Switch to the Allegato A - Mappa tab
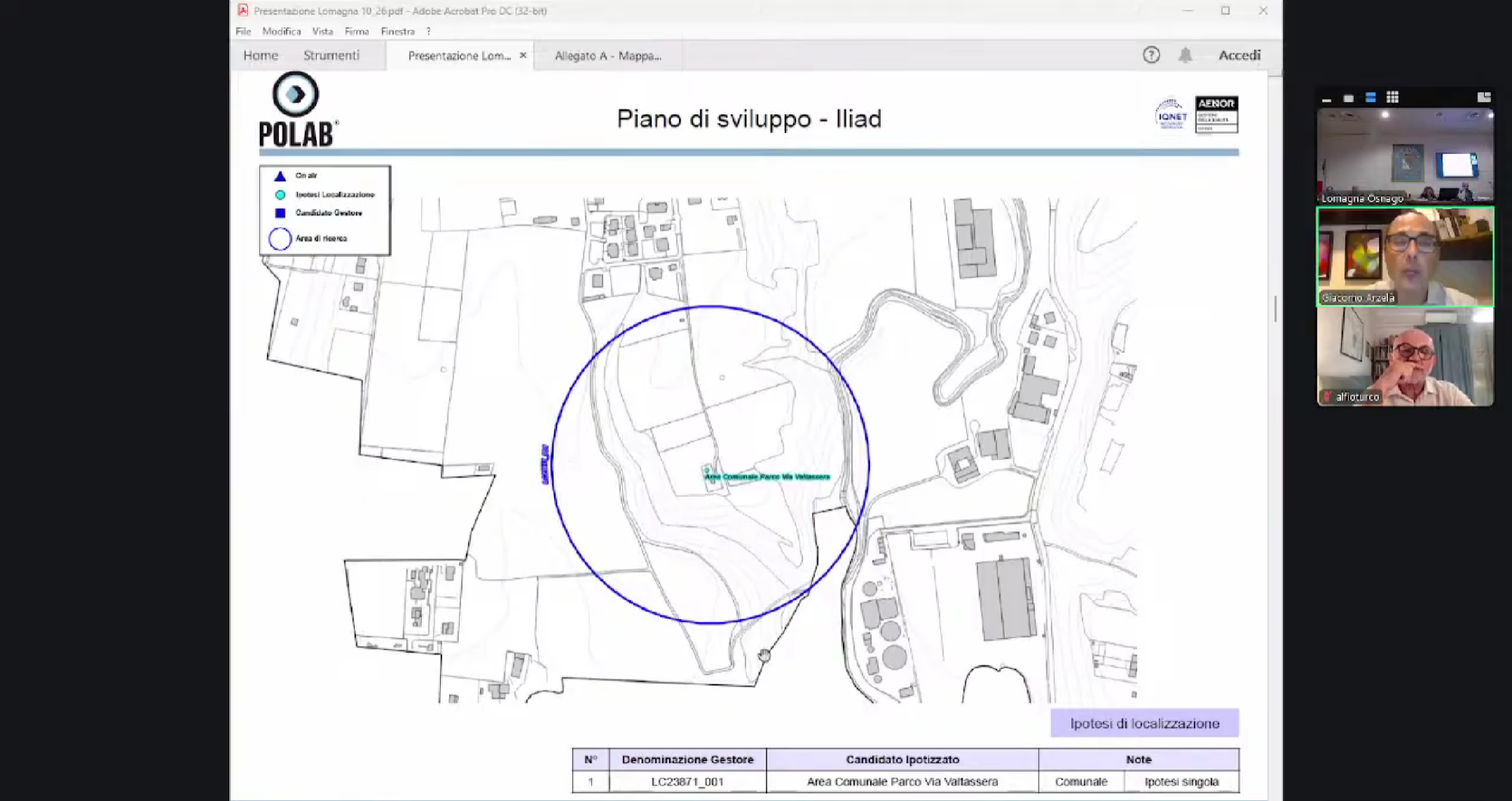Screen dimensions: 1512x801 608,56
